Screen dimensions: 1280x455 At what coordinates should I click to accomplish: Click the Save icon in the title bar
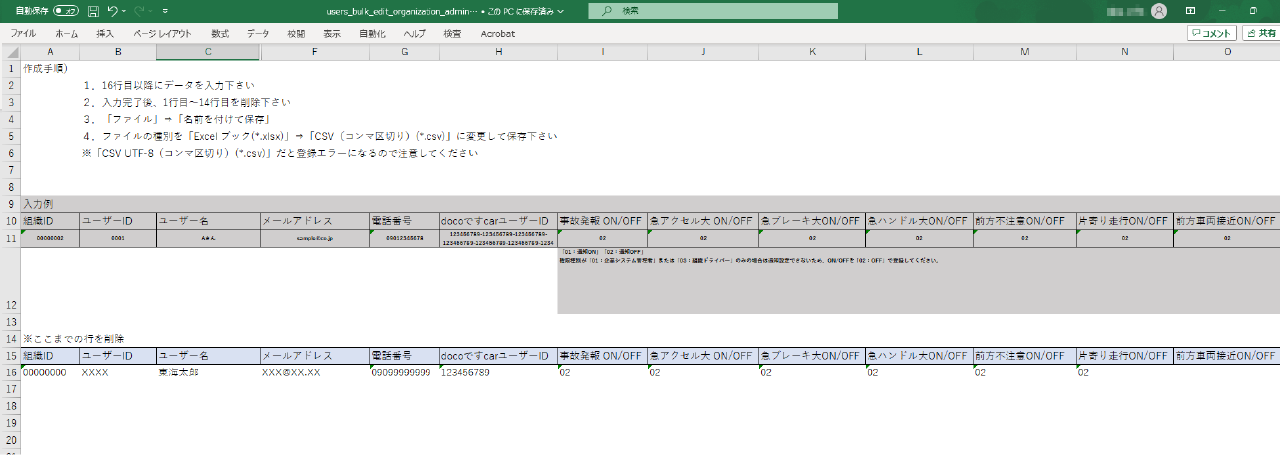pos(93,11)
